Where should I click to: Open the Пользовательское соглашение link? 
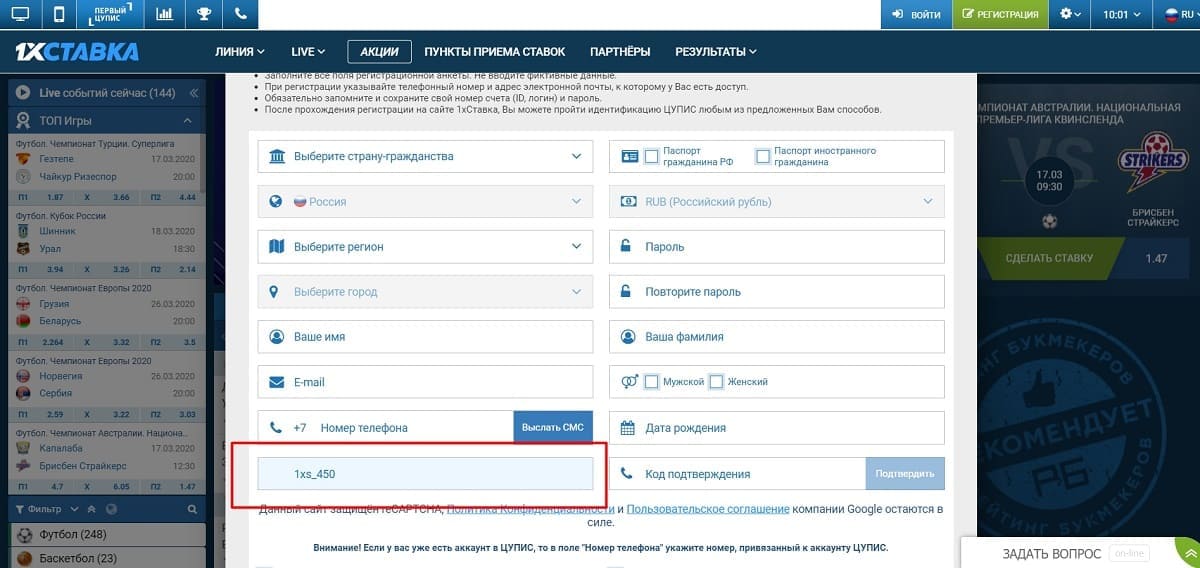pos(708,509)
